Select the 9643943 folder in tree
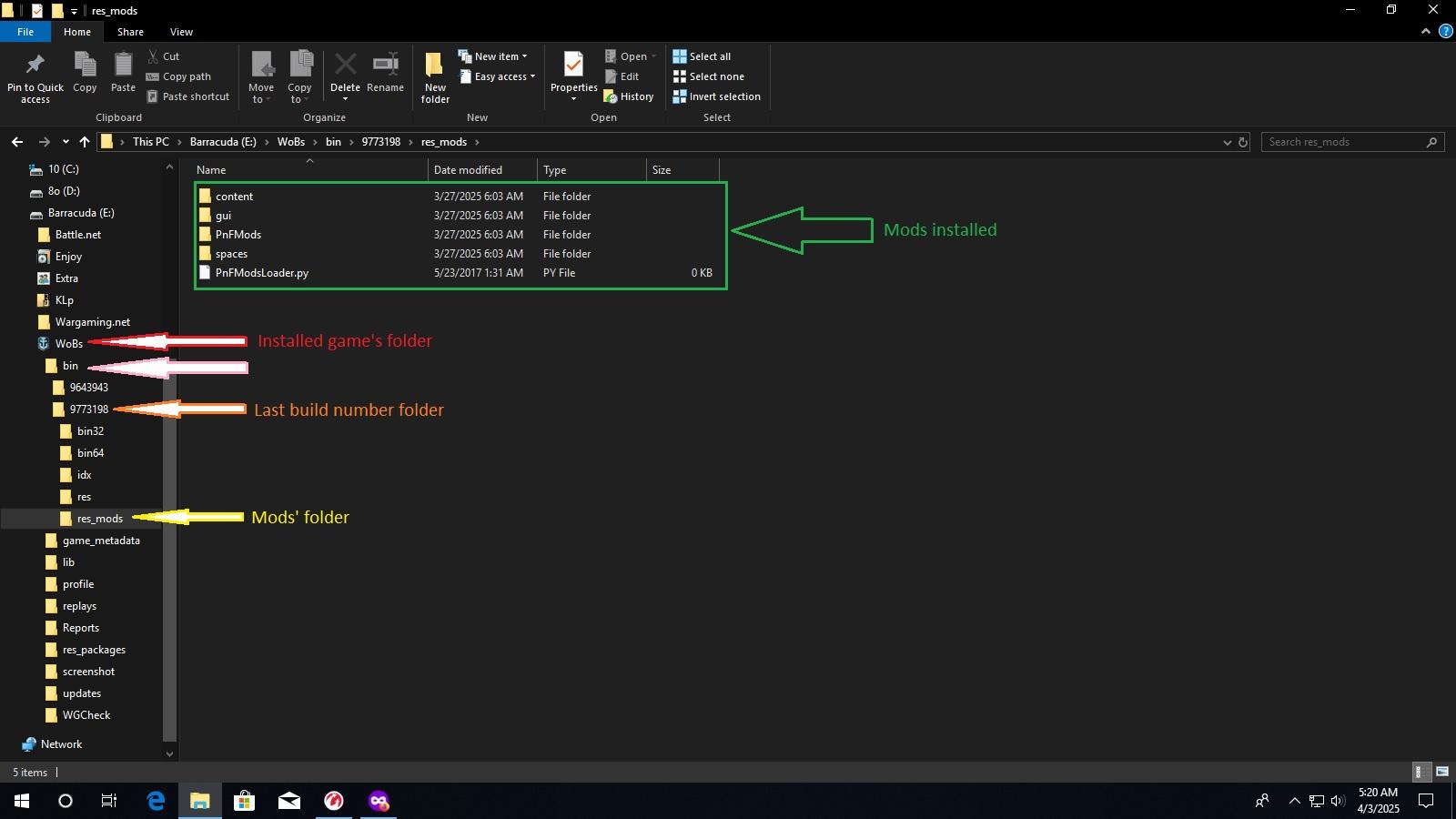 [88, 388]
